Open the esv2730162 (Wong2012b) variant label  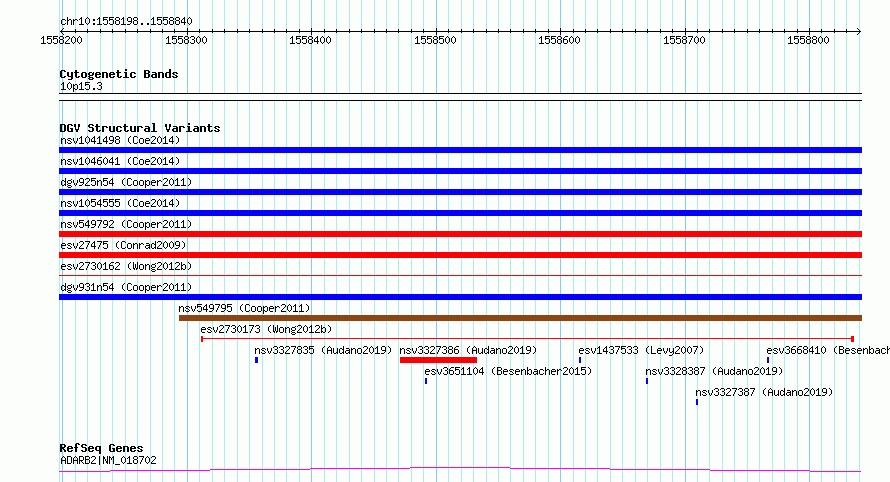[126, 266]
